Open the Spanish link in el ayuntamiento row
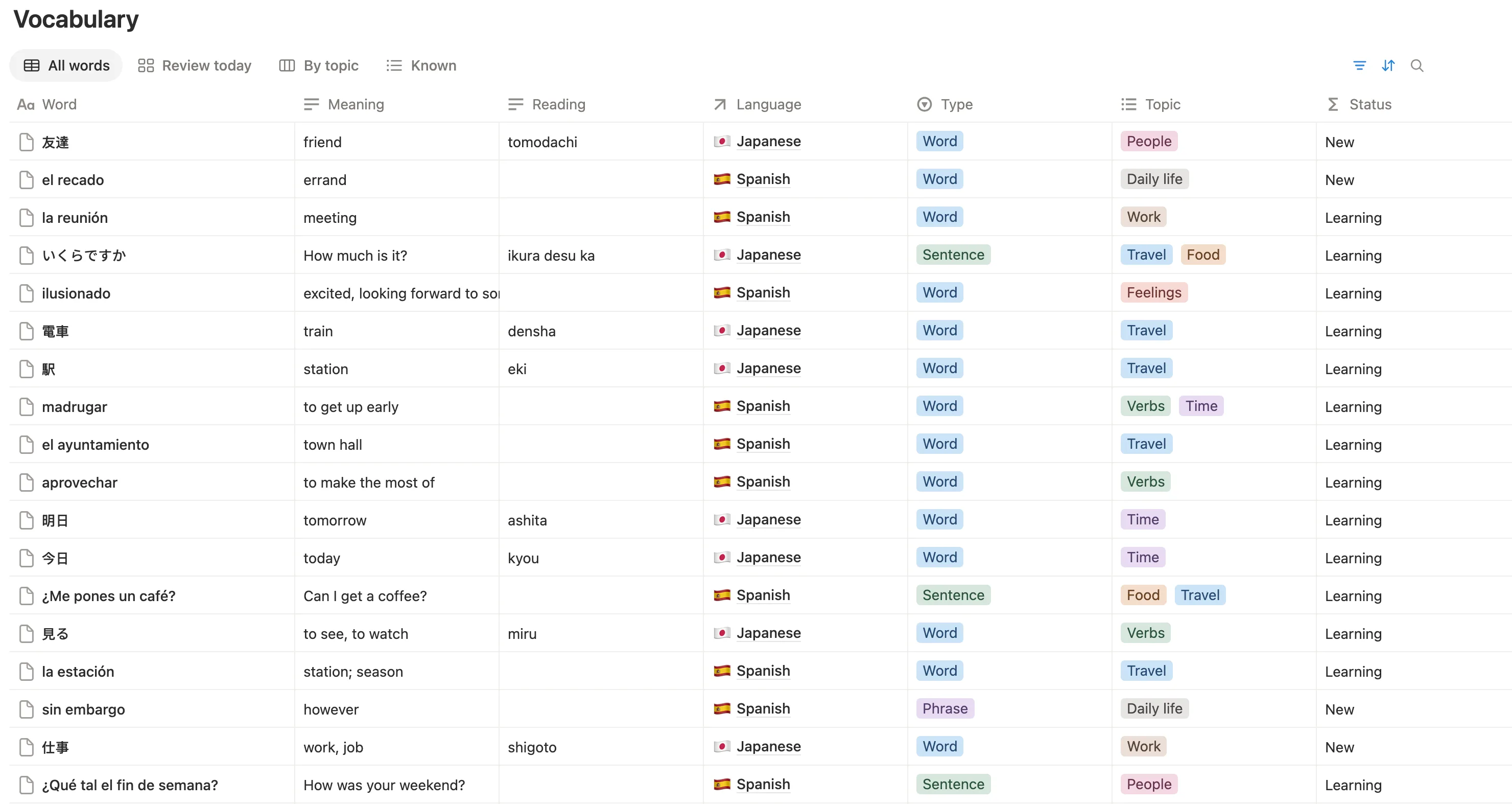1512x804 pixels. (763, 444)
